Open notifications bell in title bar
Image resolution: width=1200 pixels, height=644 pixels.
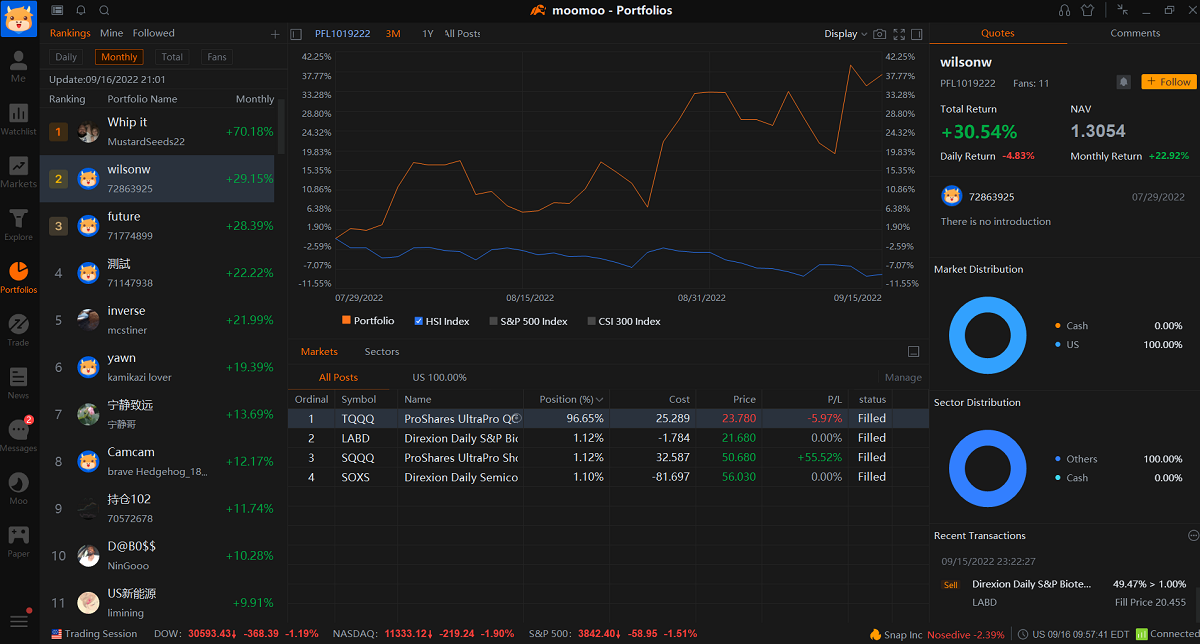coord(81,10)
